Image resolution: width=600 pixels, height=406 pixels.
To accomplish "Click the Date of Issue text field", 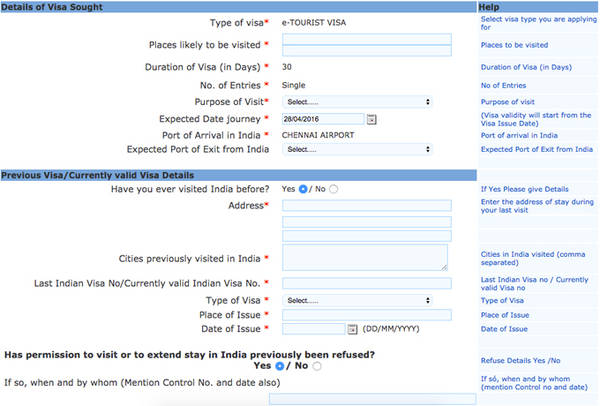I will [314, 329].
